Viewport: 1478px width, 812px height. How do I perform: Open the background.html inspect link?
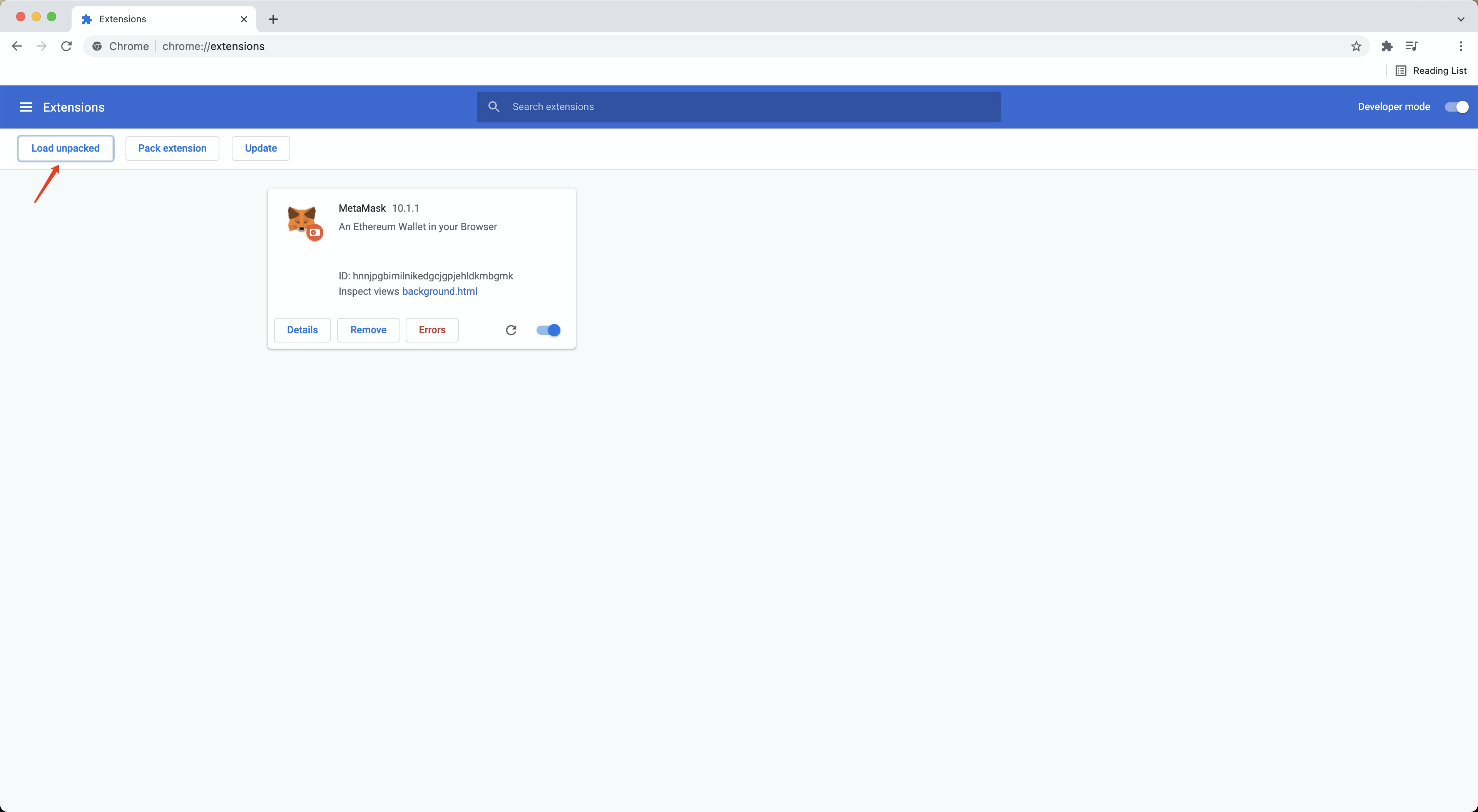pos(440,292)
